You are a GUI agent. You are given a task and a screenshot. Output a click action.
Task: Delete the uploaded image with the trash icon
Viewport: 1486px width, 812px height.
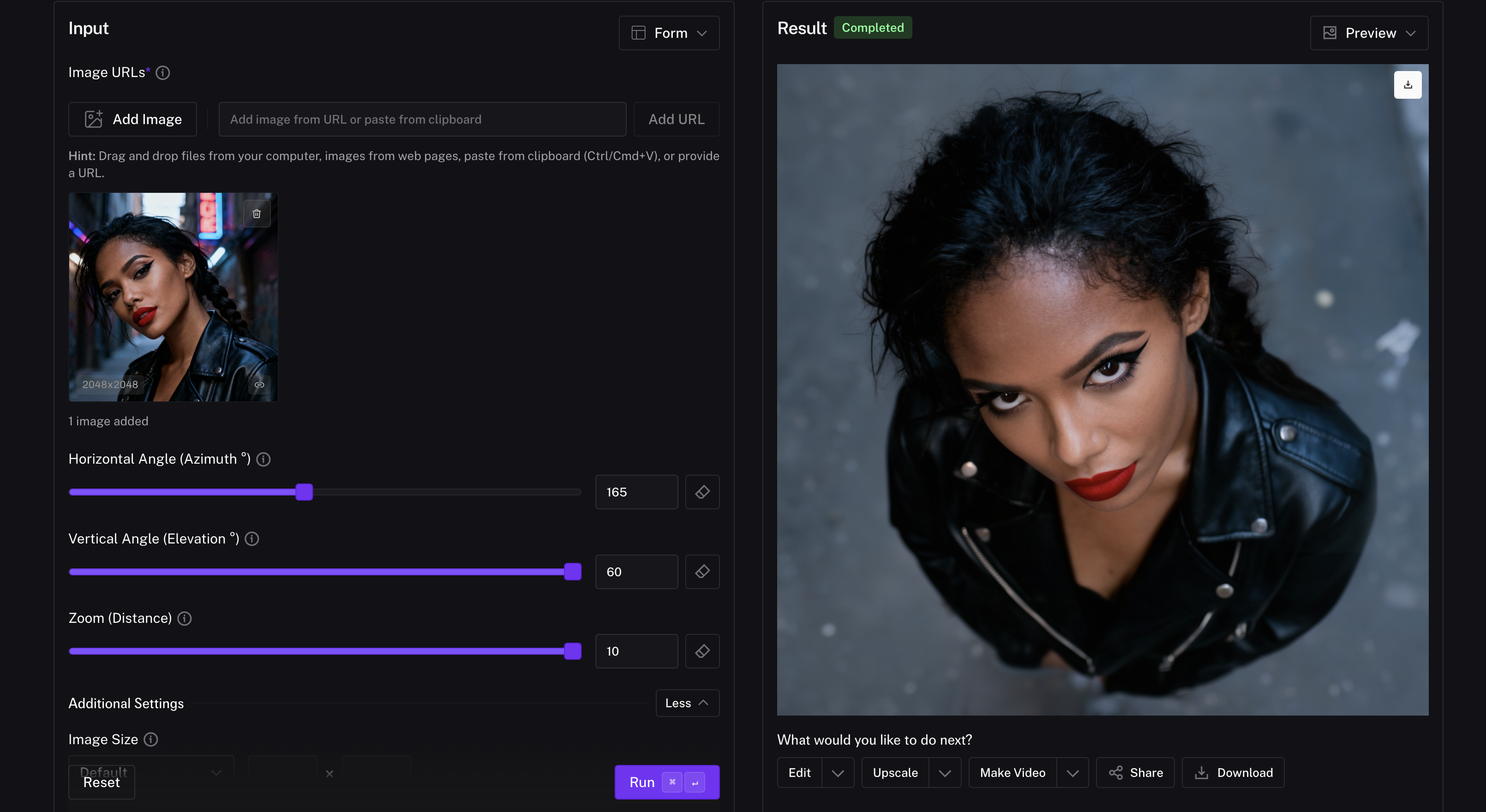point(257,214)
